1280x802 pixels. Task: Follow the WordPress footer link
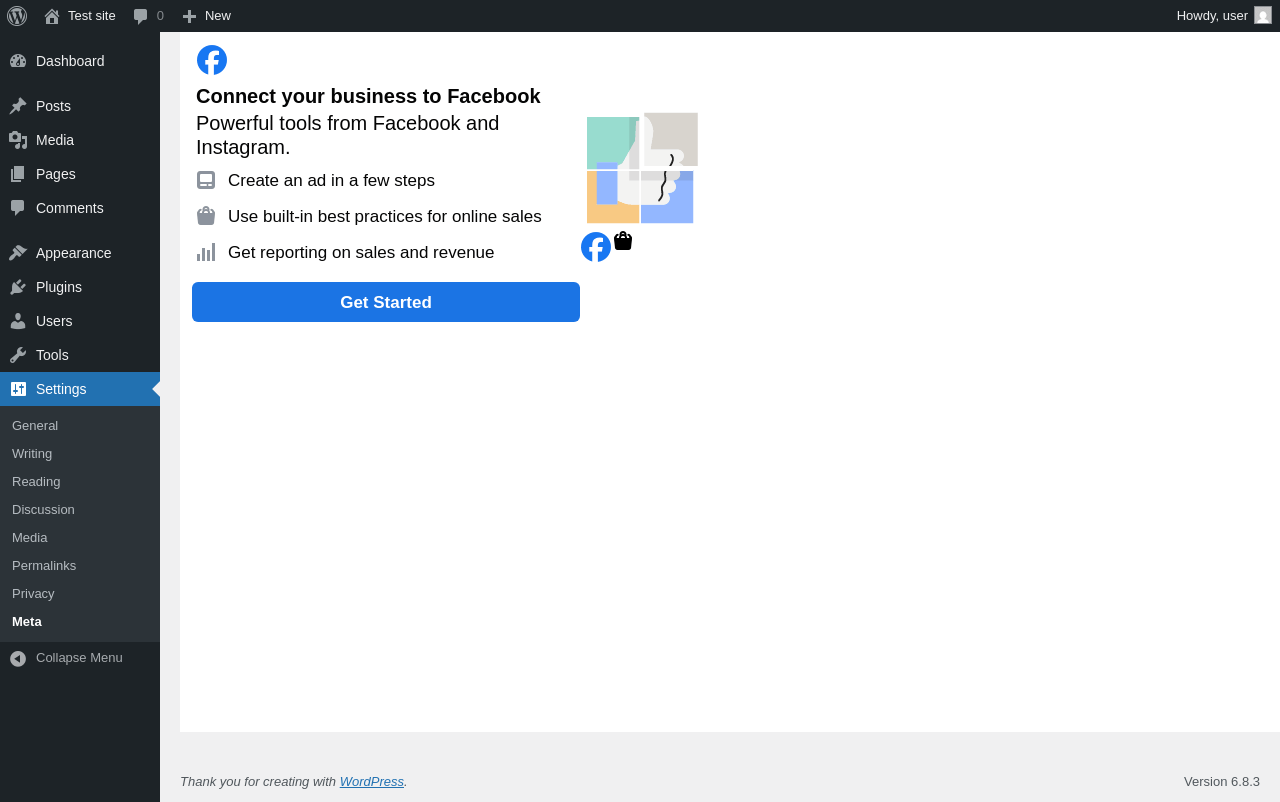pos(372,781)
